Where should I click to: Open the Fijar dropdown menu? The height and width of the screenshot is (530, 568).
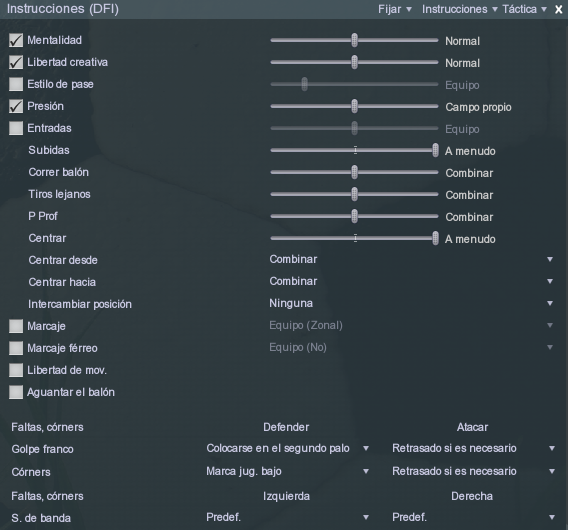395,9
